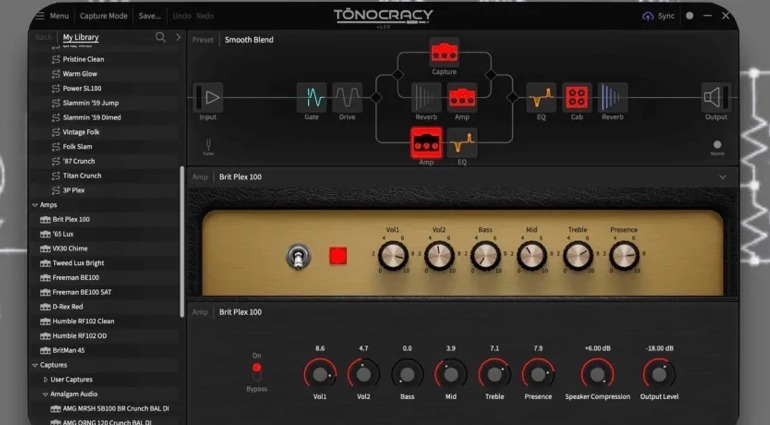The width and height of the screenshot is (770, 425).
Task: Click the Vol2 knob on amp faceplate
Action: pos(439,255)
